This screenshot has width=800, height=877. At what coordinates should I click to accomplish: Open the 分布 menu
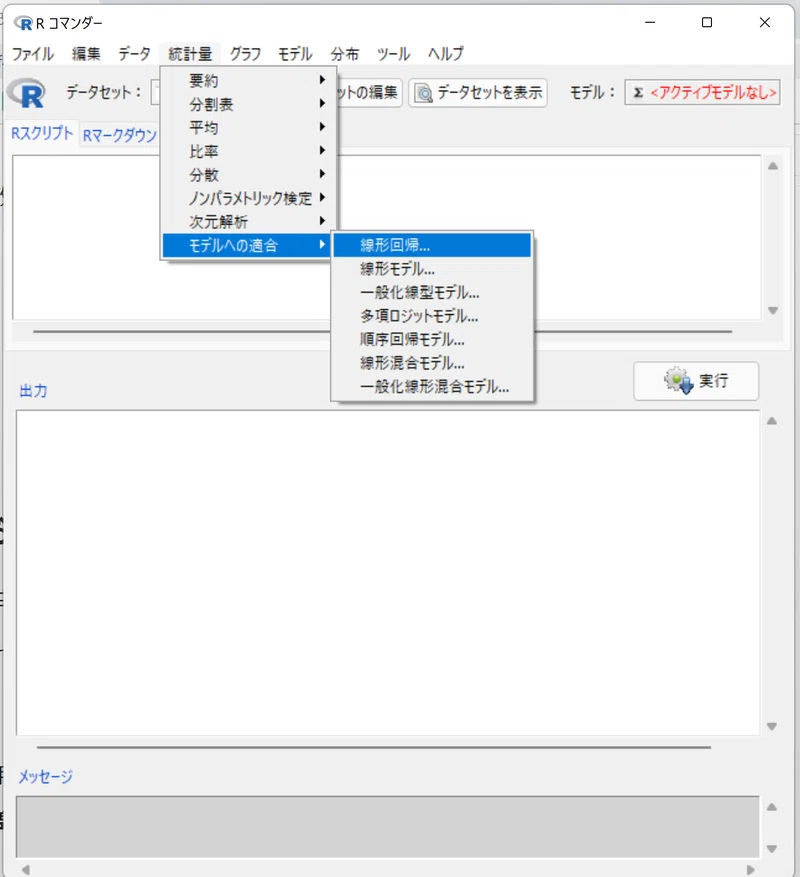[x=345, y=54]
